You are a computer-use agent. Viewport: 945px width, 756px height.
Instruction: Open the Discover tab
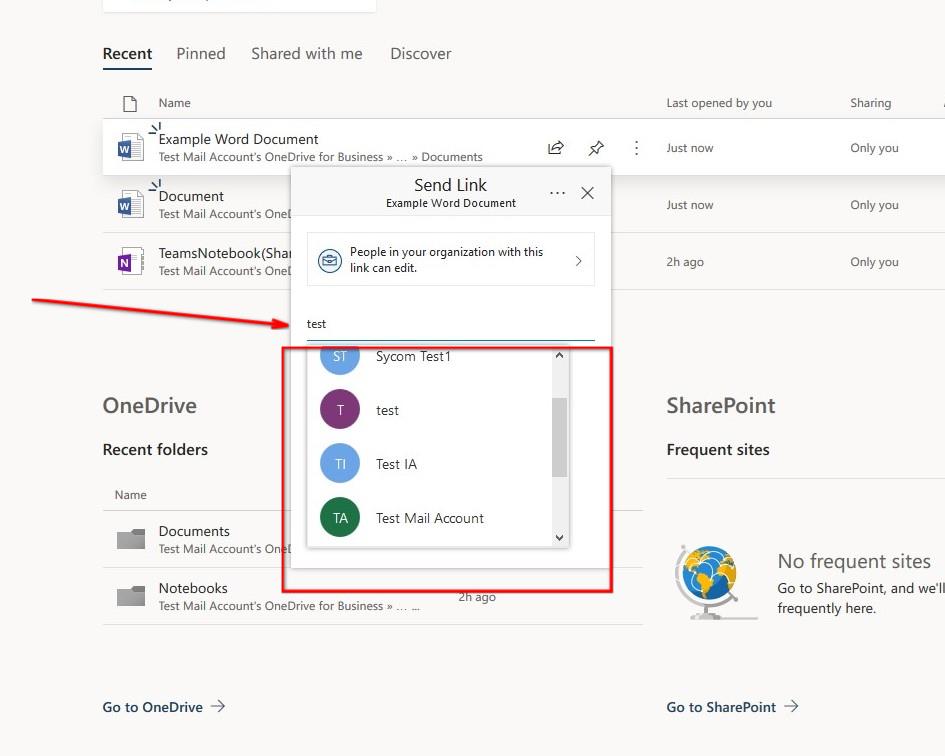tap(421, 54)
